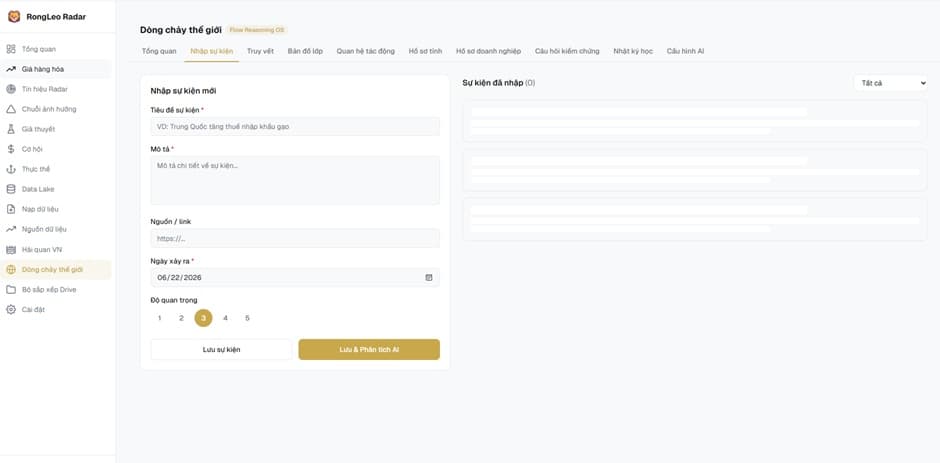The image size is (940, 463).
Task: Open the Nhật ký học tab
Action: [633, 51]
